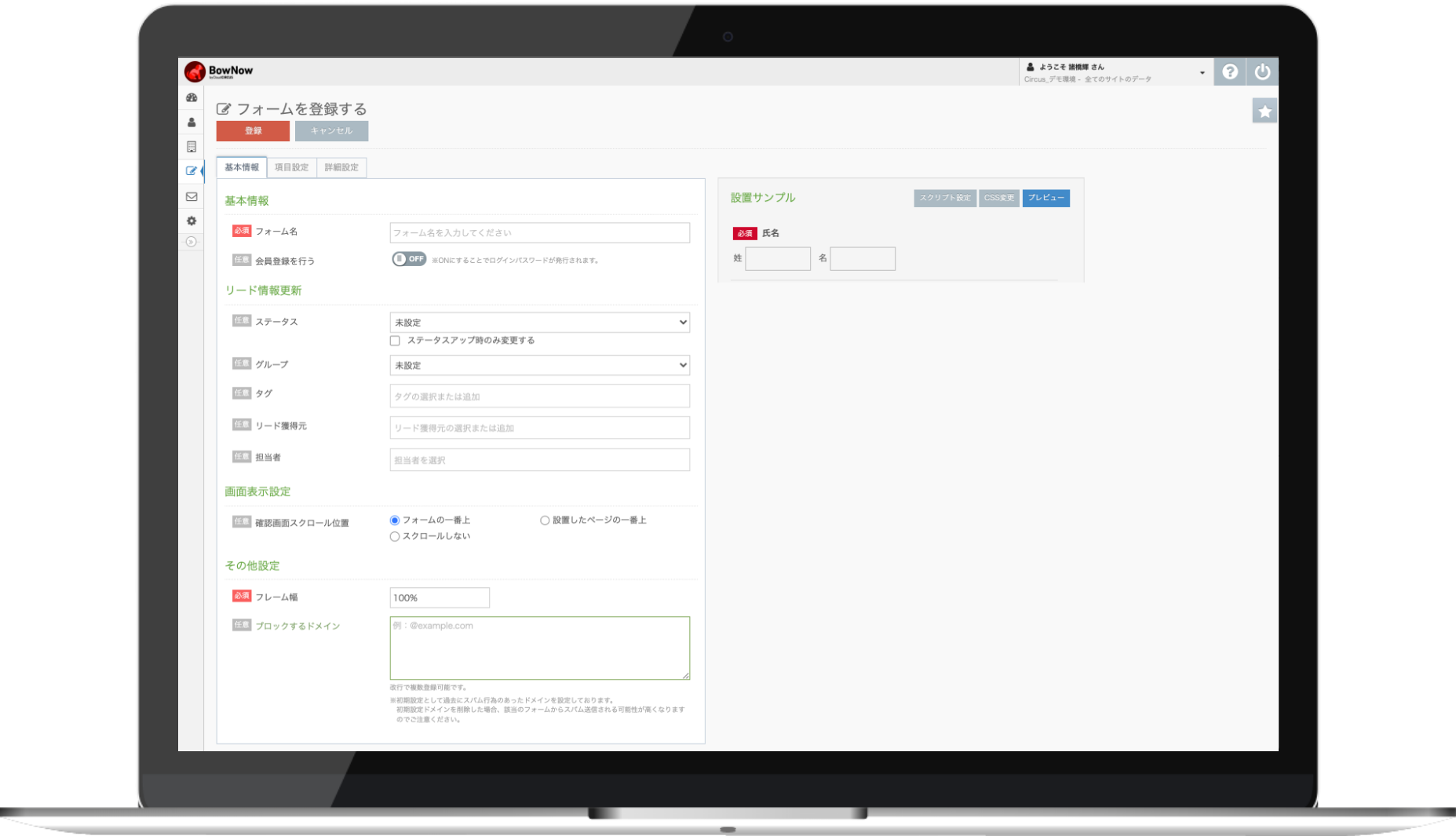Open the グループ dropdown
This screenshot has height=836, width=1456.
(539, 365)
